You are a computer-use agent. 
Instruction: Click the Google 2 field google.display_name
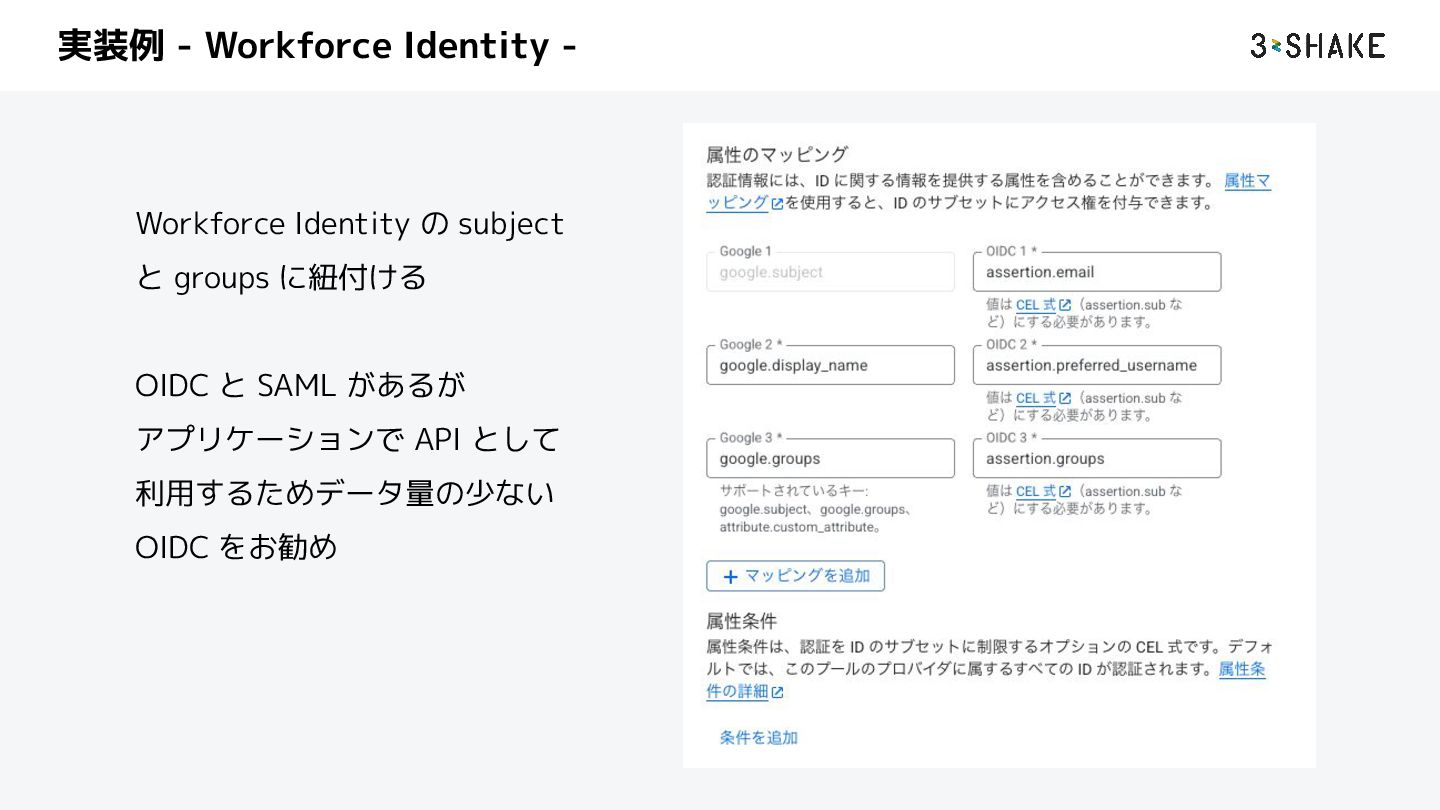830,366
